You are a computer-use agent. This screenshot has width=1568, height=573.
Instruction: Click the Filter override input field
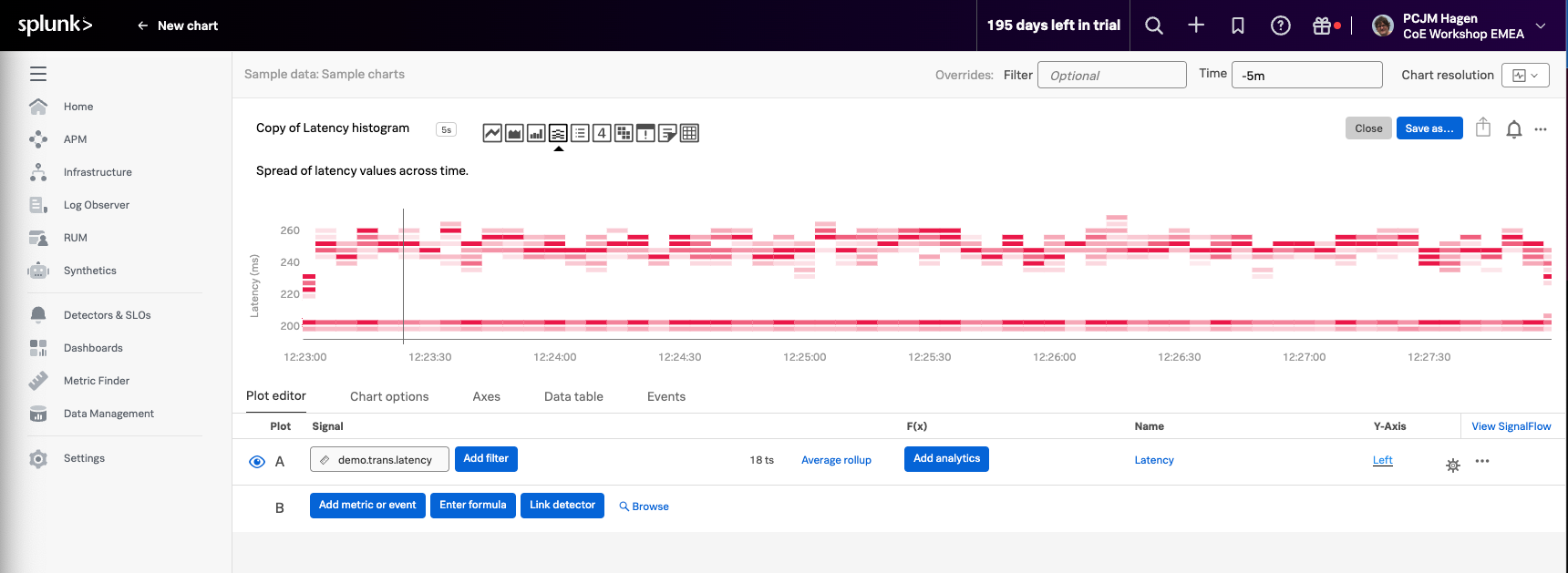[x=1112, y=75]
